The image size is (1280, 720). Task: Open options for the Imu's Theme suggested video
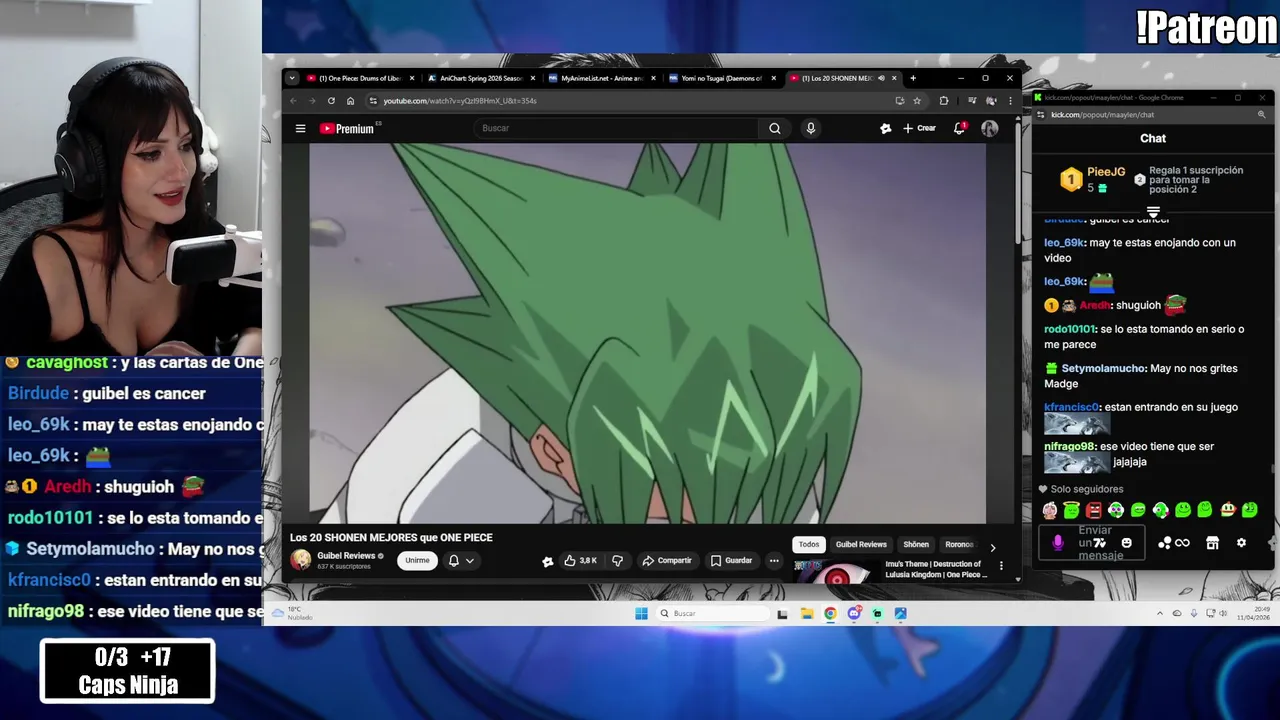(x=1001, y=566)
